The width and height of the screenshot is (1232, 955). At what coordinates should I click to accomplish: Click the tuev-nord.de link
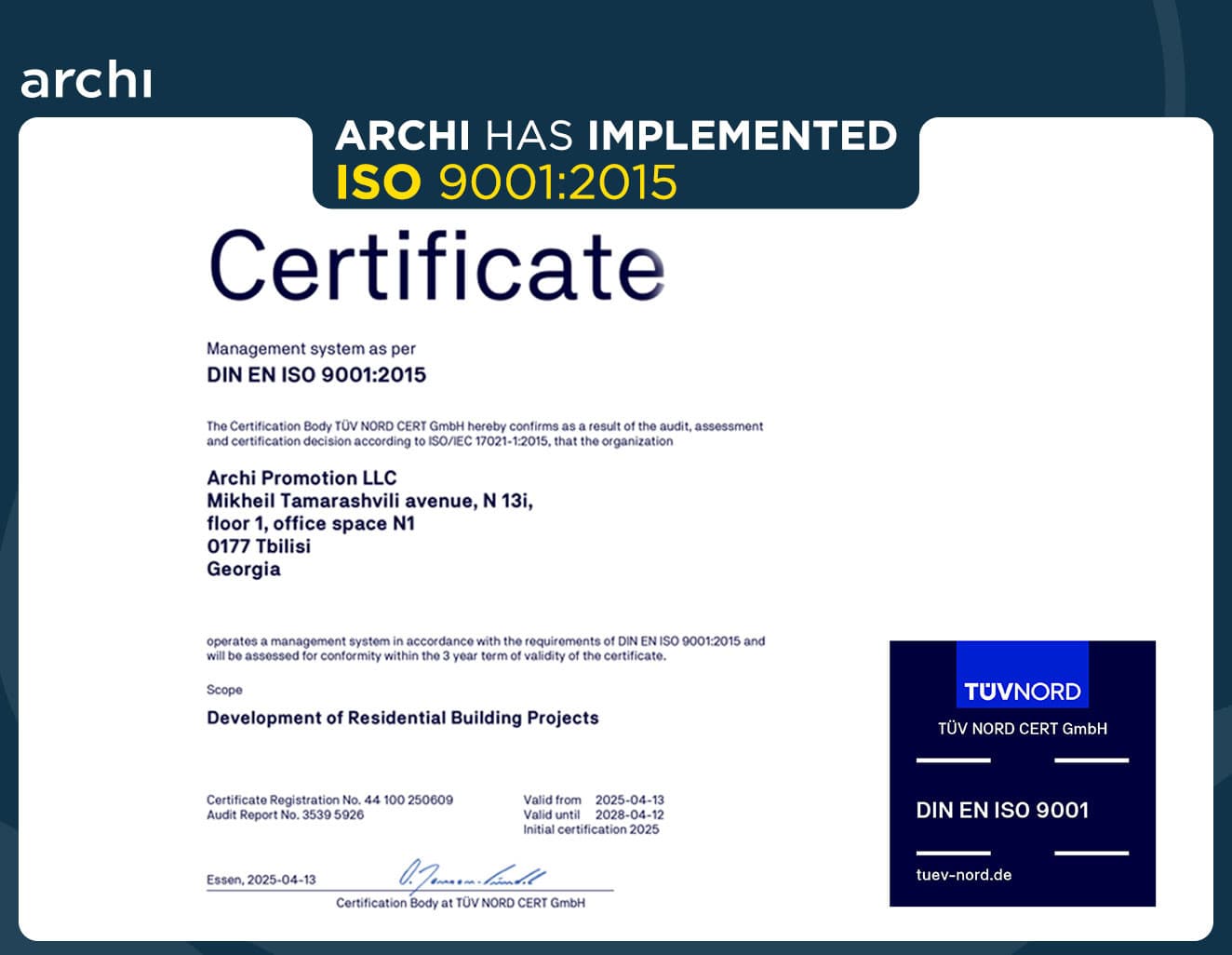[x=963, y=875]
